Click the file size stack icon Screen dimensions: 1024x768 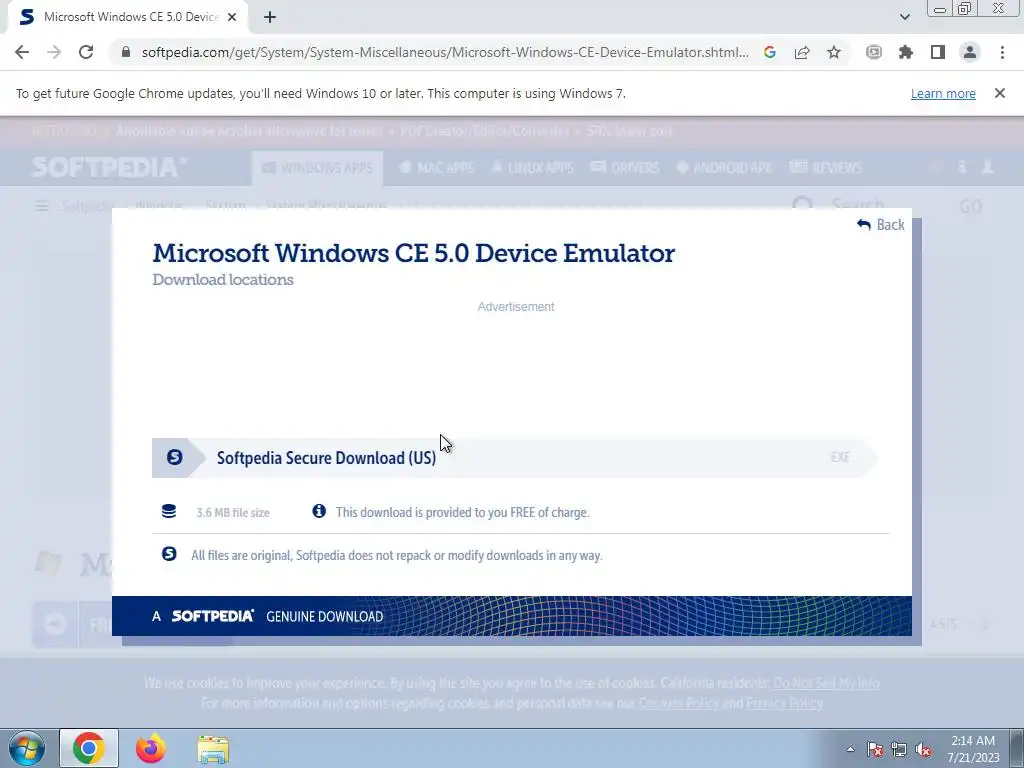tap(169, 511)
